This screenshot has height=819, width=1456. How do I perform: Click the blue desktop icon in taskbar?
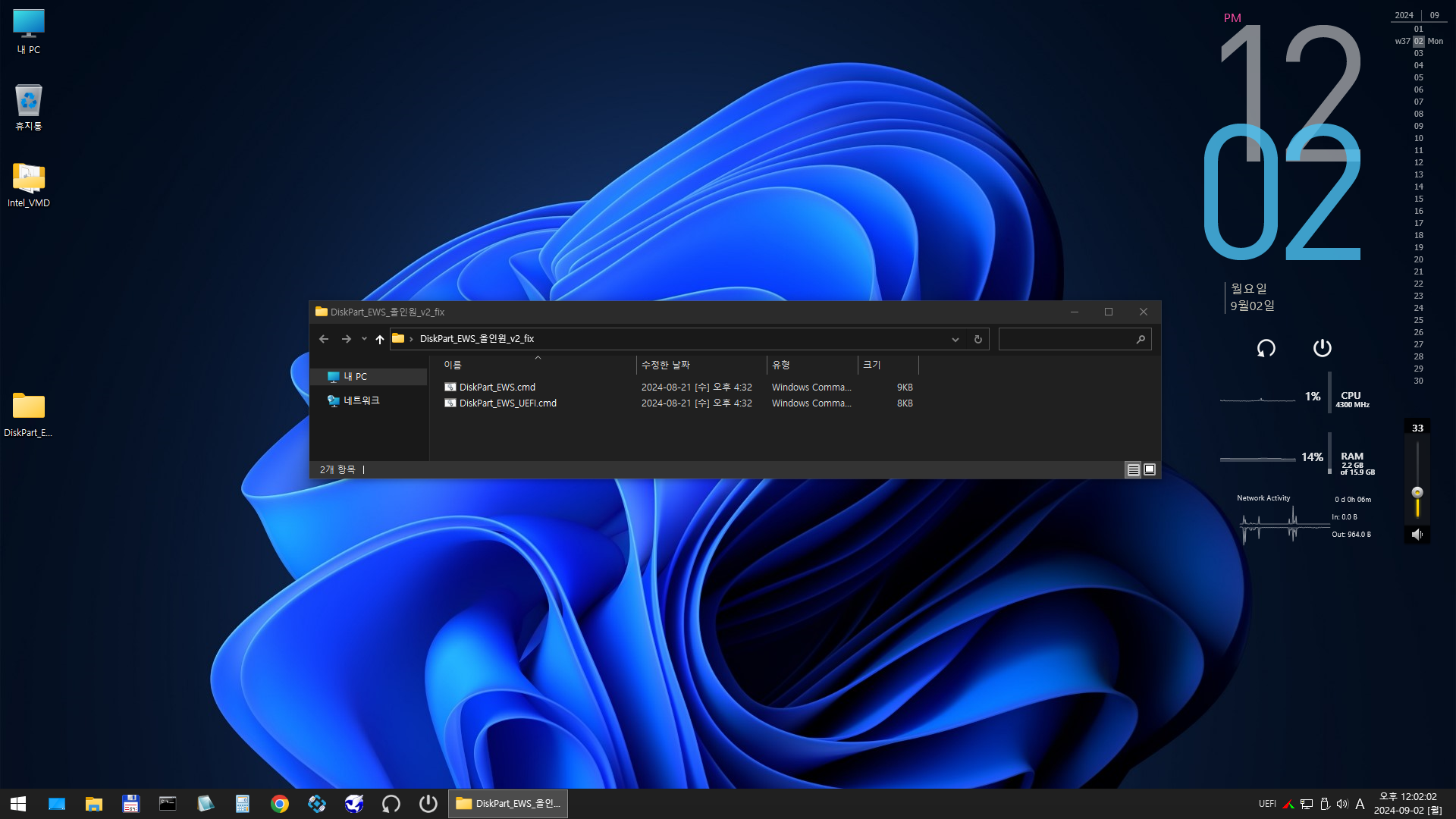tap(57, 804)
